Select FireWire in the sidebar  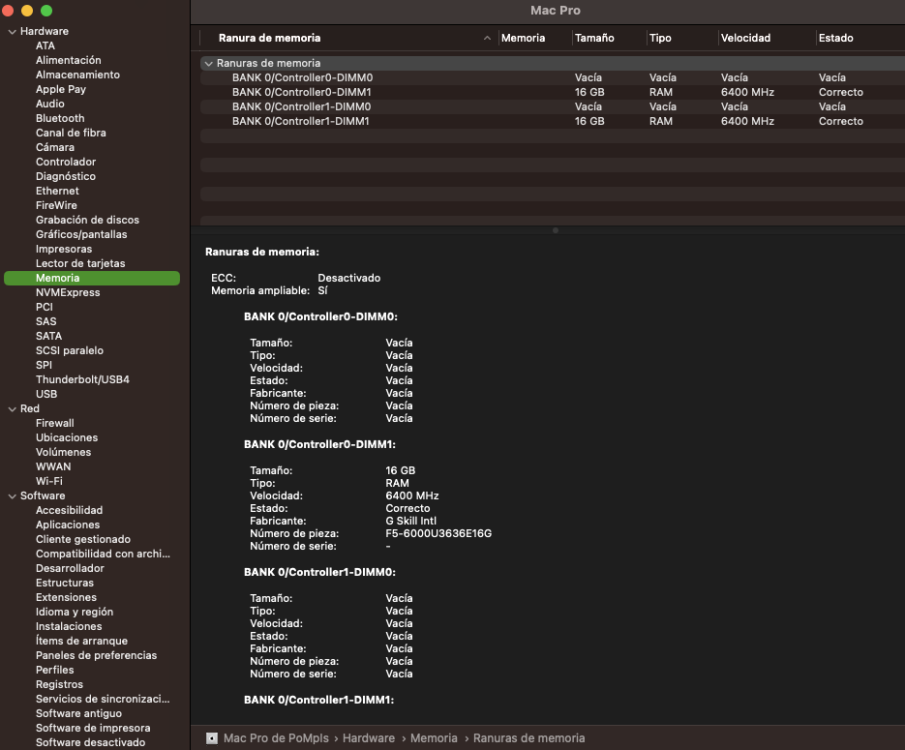(57, 206)
